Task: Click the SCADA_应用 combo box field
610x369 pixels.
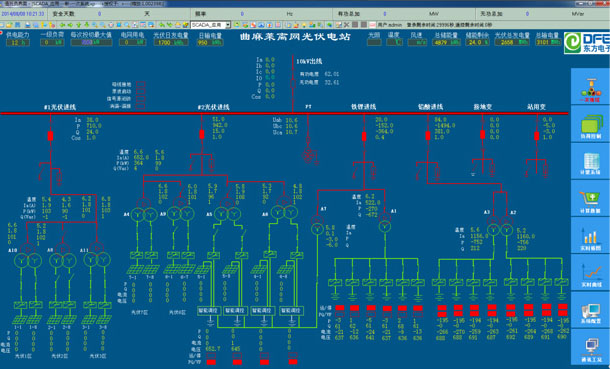Action: pos(210,25)
